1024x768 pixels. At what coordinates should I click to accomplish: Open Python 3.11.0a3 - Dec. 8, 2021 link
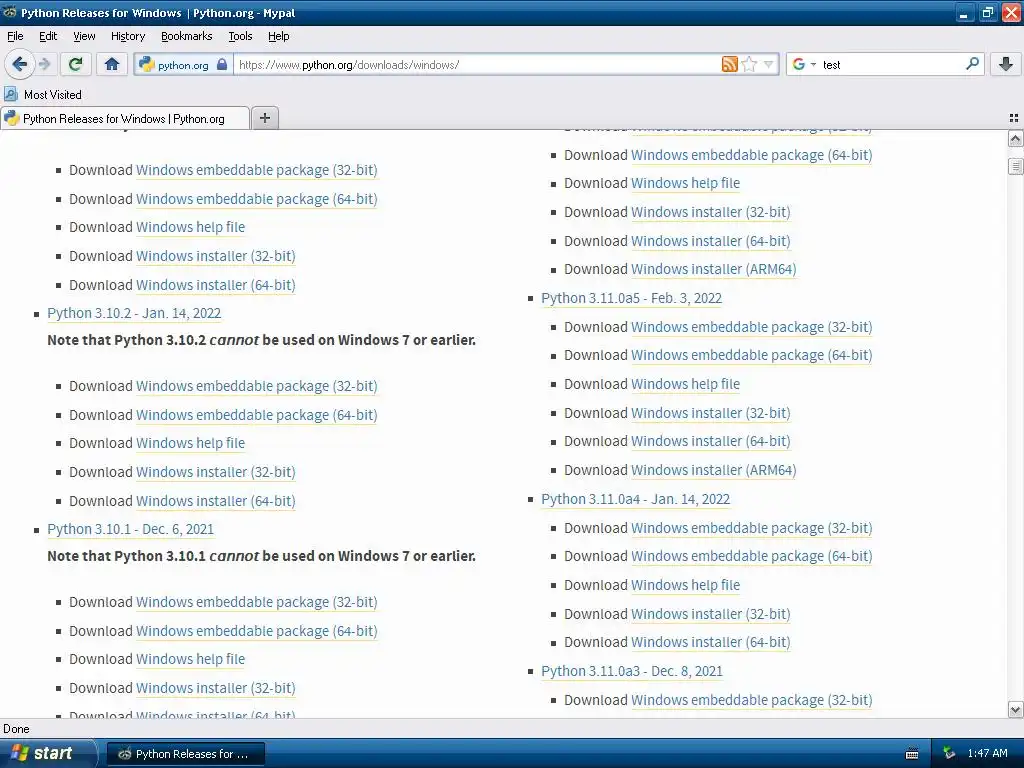(632, 671)
